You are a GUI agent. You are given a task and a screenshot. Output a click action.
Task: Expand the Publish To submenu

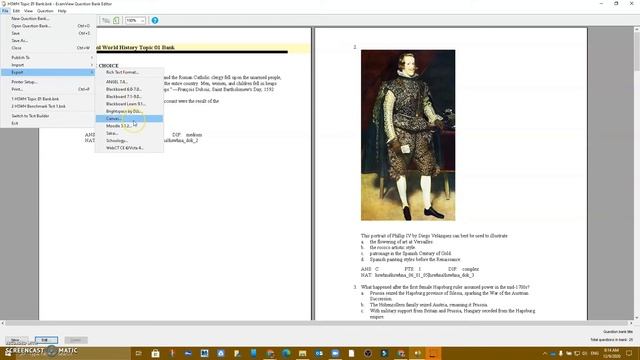point(47,58)
